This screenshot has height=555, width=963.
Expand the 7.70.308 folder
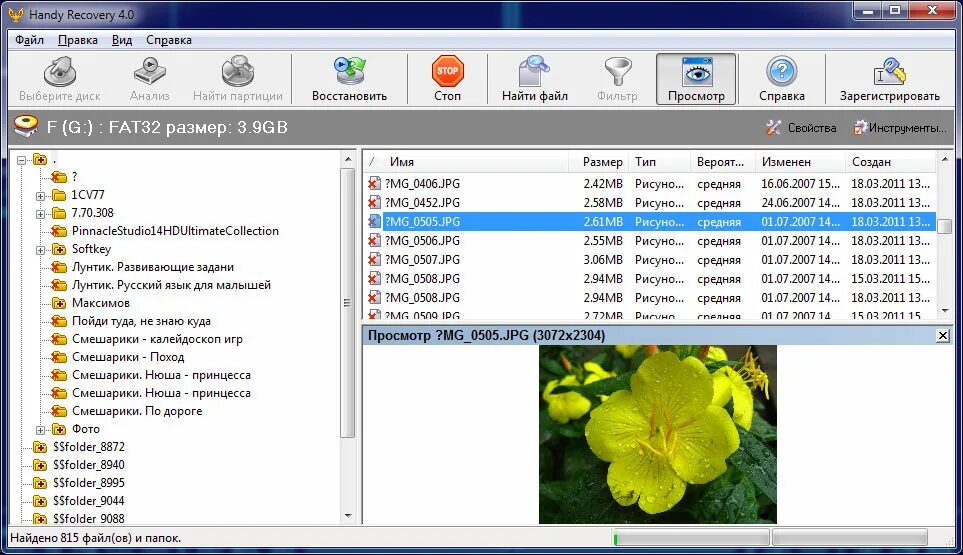click(40, 214)
